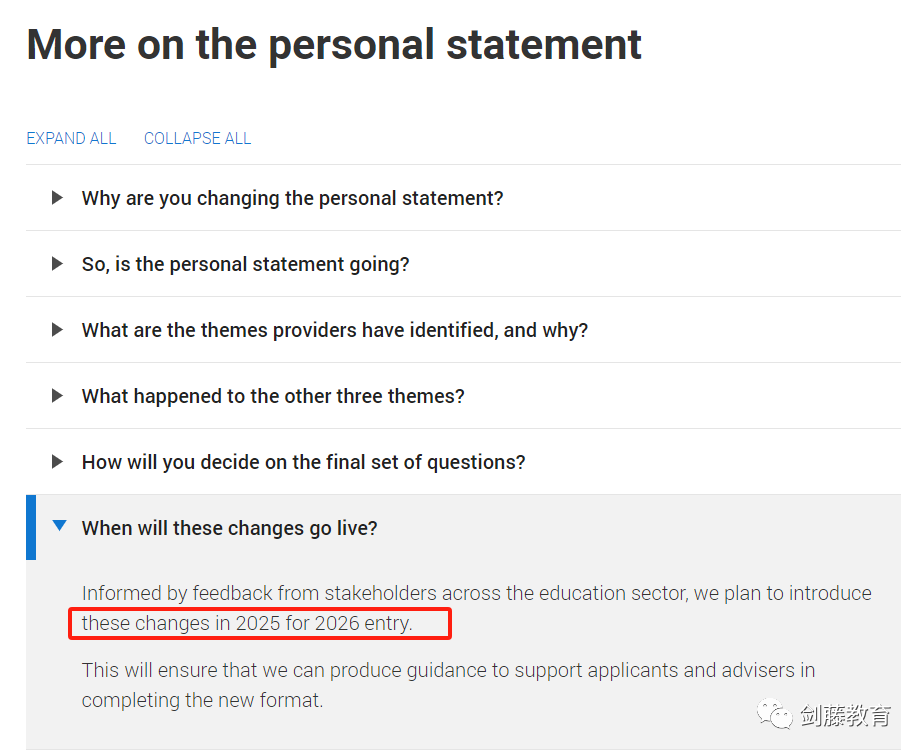This screenshot has width=921, height=756.
Task: Click 'When will these changes go live?' heading text
Action: click(230, 528)
